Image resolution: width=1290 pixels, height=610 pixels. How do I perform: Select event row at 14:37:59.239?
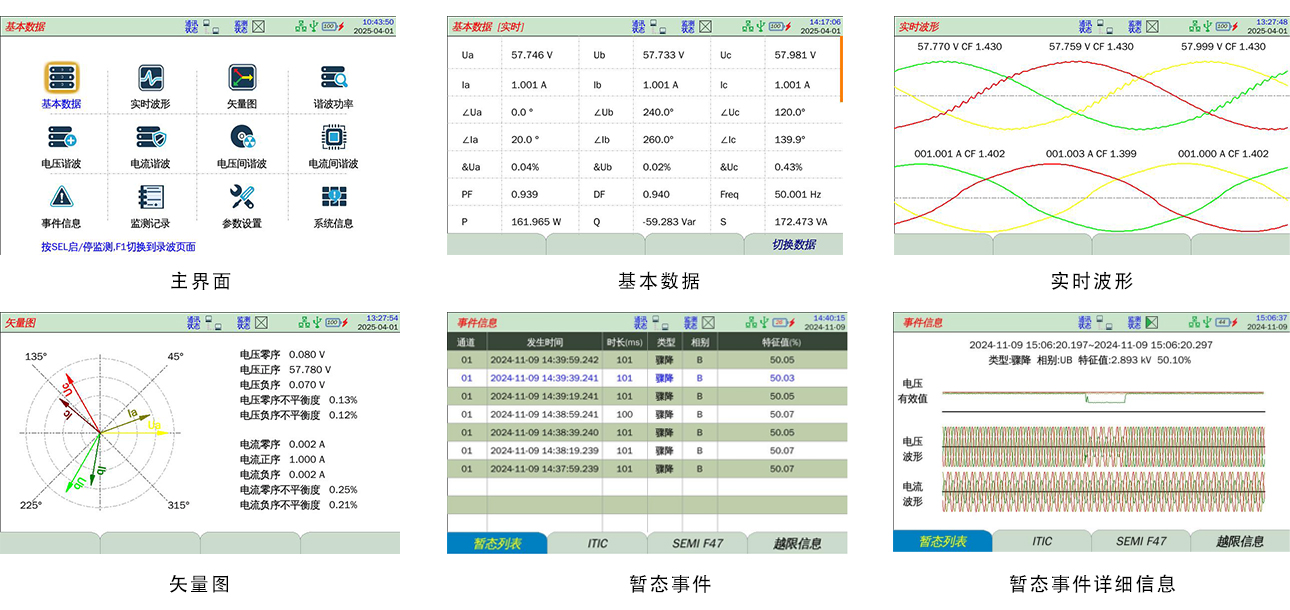pyautogui.click(x=647, y=468)
